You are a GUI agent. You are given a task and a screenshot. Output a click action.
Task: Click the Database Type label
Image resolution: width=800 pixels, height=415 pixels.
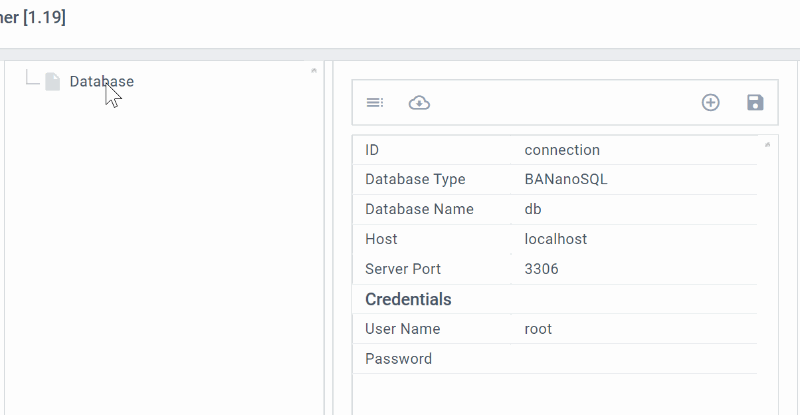[x=415, y=180]
